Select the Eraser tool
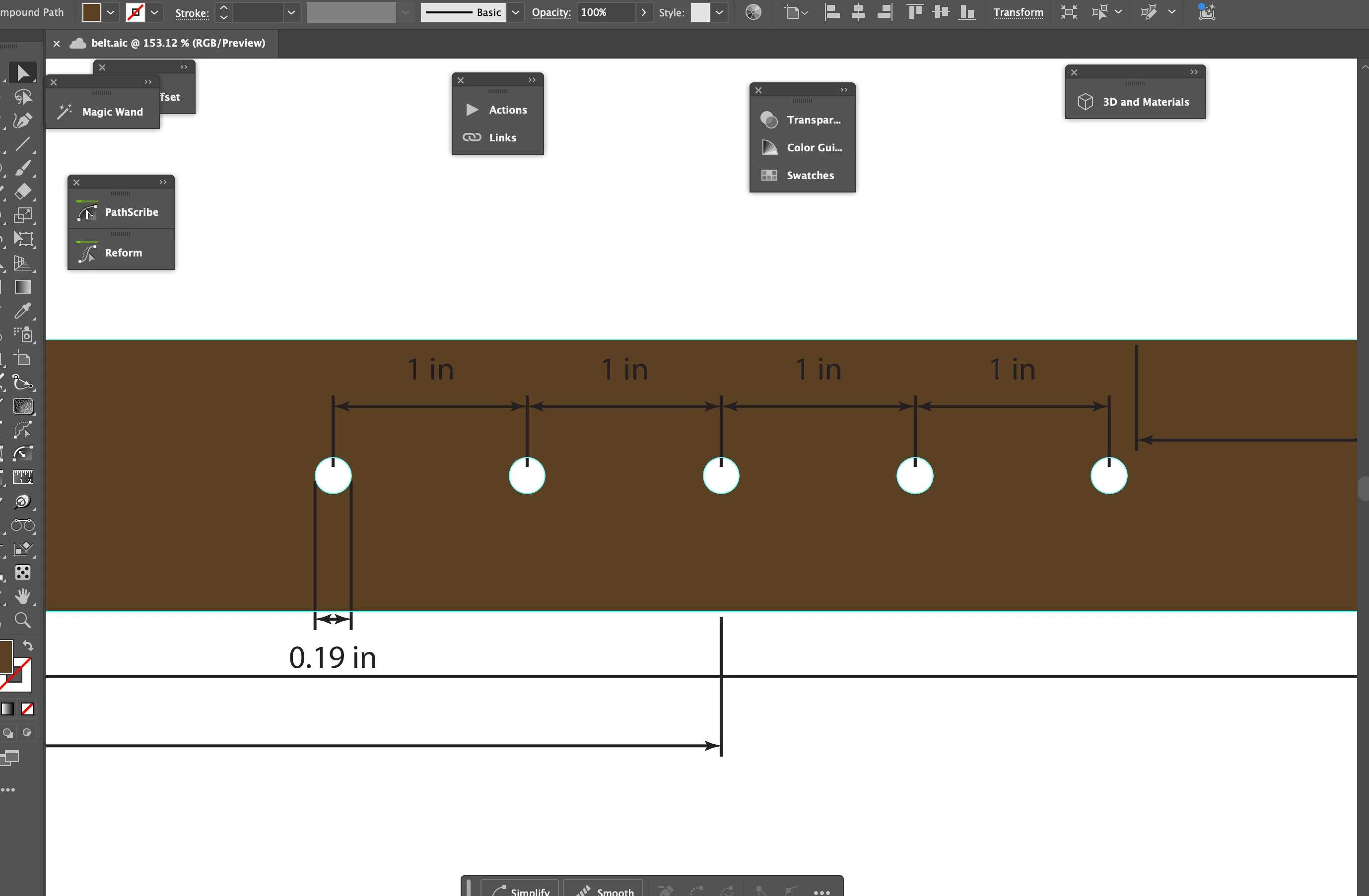Screen dimensions: 1369x896 22,192
